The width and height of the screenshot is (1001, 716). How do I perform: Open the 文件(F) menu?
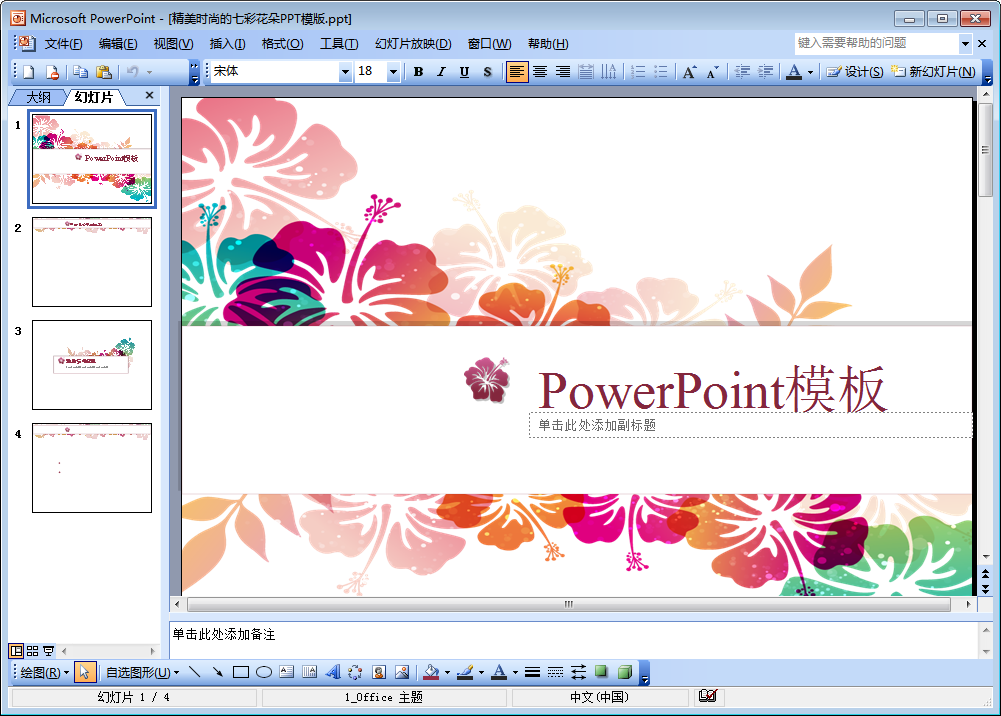(x=63, y=44)
